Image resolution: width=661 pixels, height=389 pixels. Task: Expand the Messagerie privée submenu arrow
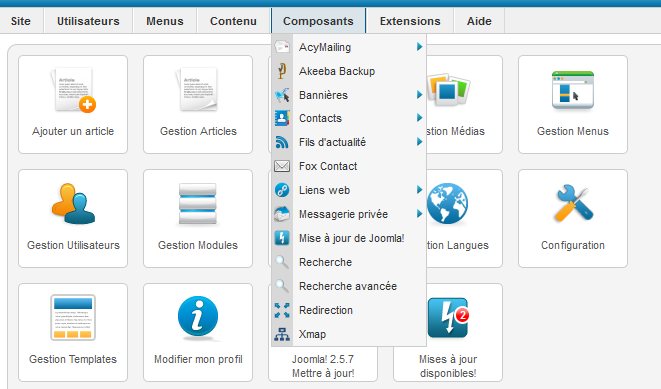tap(419, 214)
